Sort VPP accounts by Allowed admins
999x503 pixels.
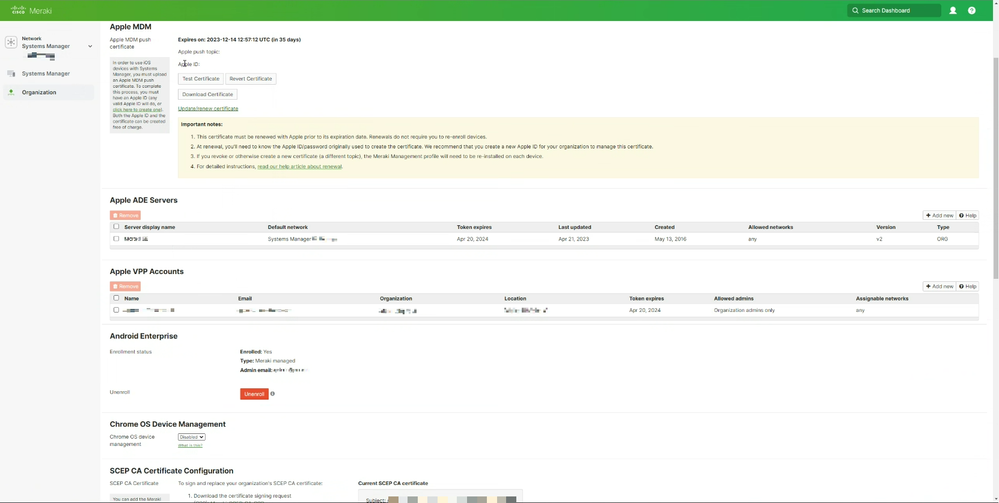(x=734, y=298)
